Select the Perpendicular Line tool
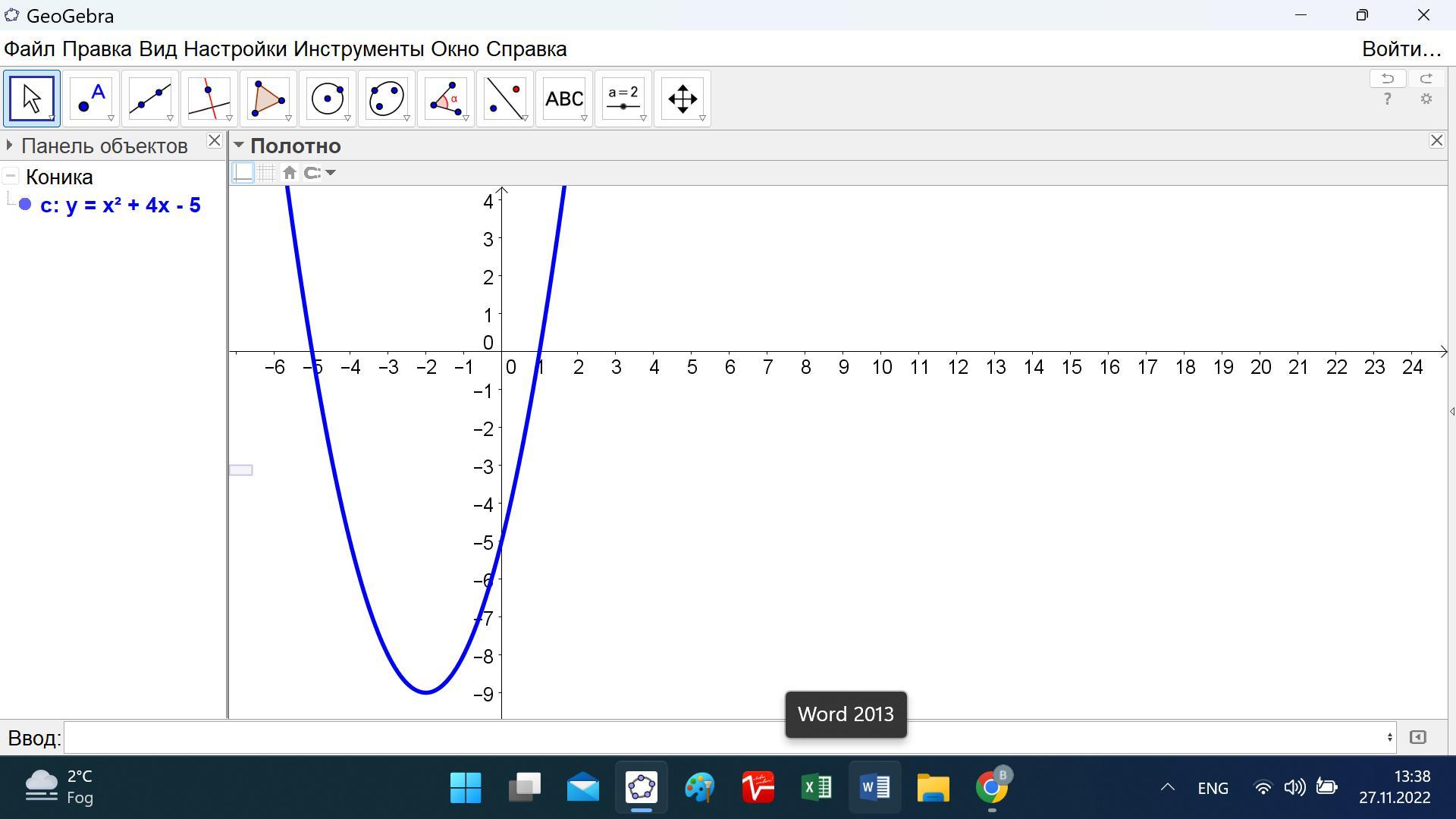The height and width of the screenshot is (819, 1456). coord(209,99)
